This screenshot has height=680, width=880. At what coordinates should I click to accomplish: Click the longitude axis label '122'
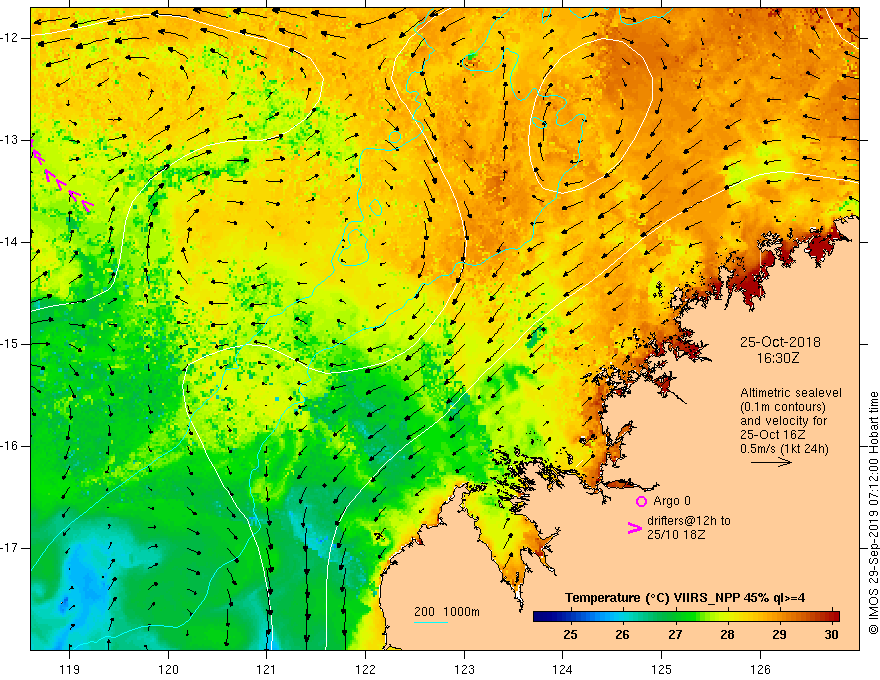(365, 669)
